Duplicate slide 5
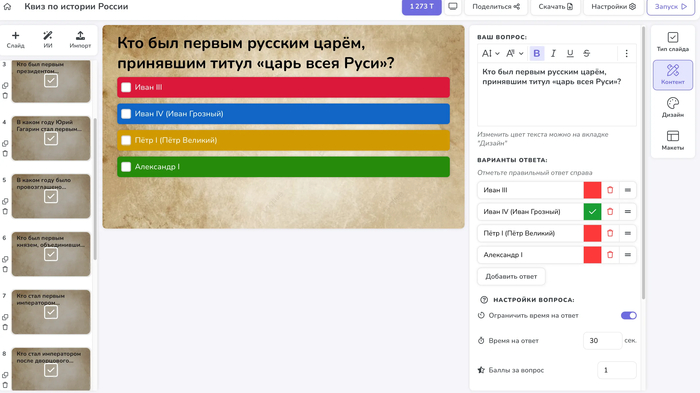 [5, 201]
